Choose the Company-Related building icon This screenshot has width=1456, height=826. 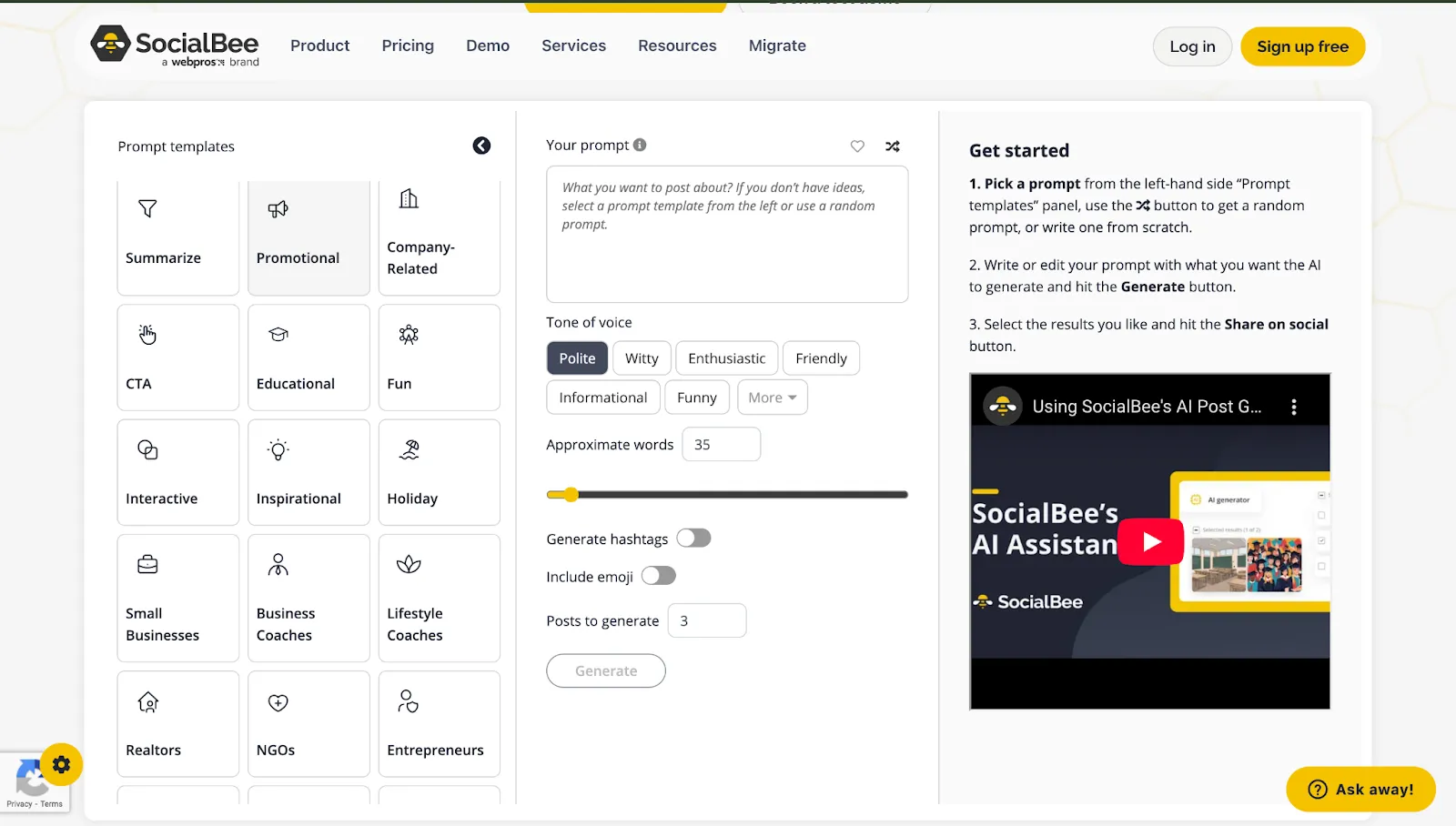point(409,198)
